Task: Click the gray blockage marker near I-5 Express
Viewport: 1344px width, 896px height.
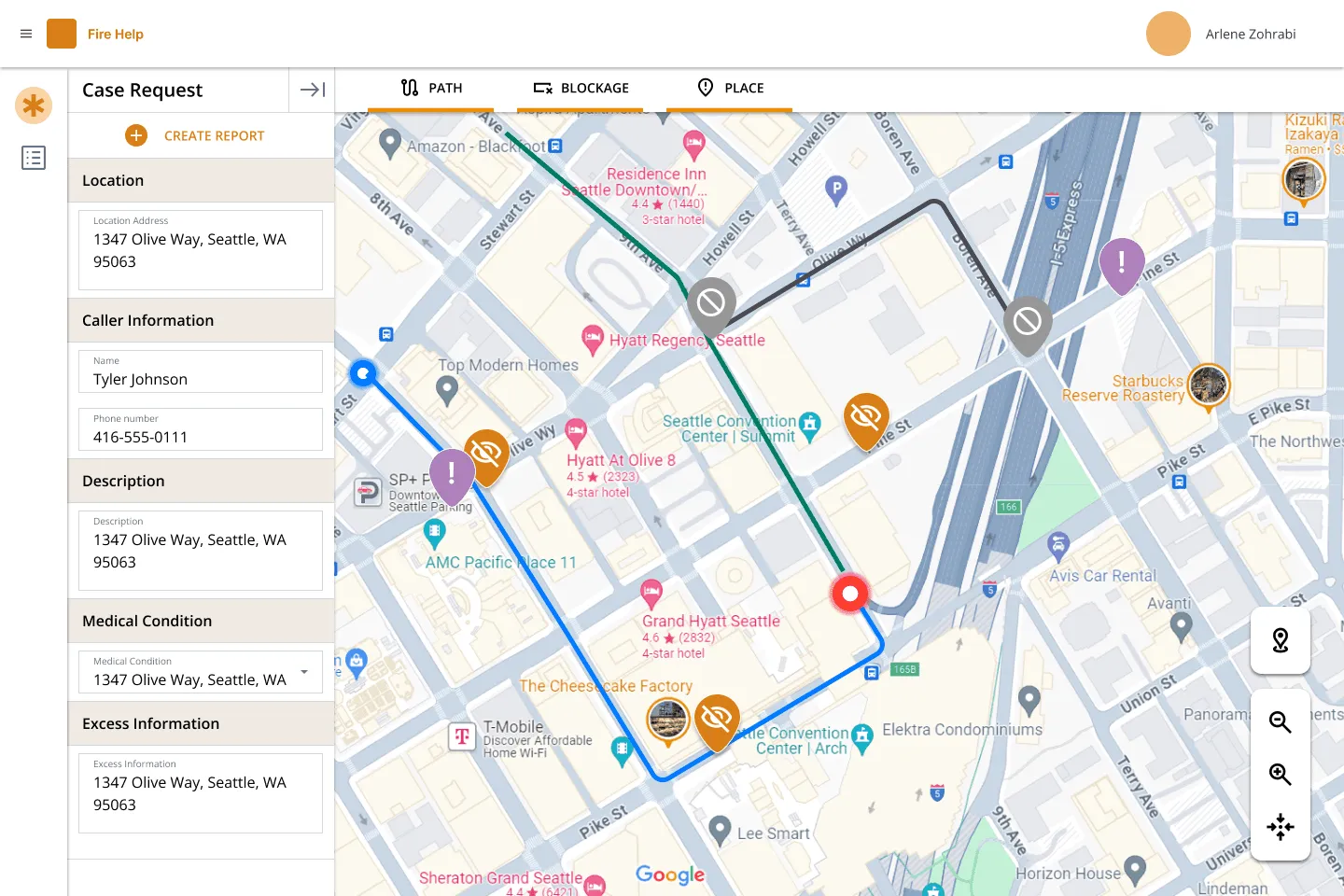Action: (x=1028, y=325)
